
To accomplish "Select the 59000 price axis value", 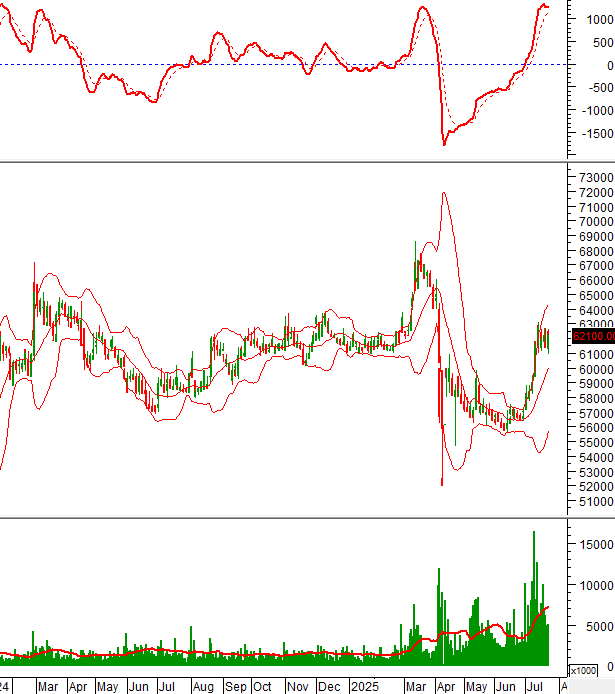I will [x=596, y=384].
